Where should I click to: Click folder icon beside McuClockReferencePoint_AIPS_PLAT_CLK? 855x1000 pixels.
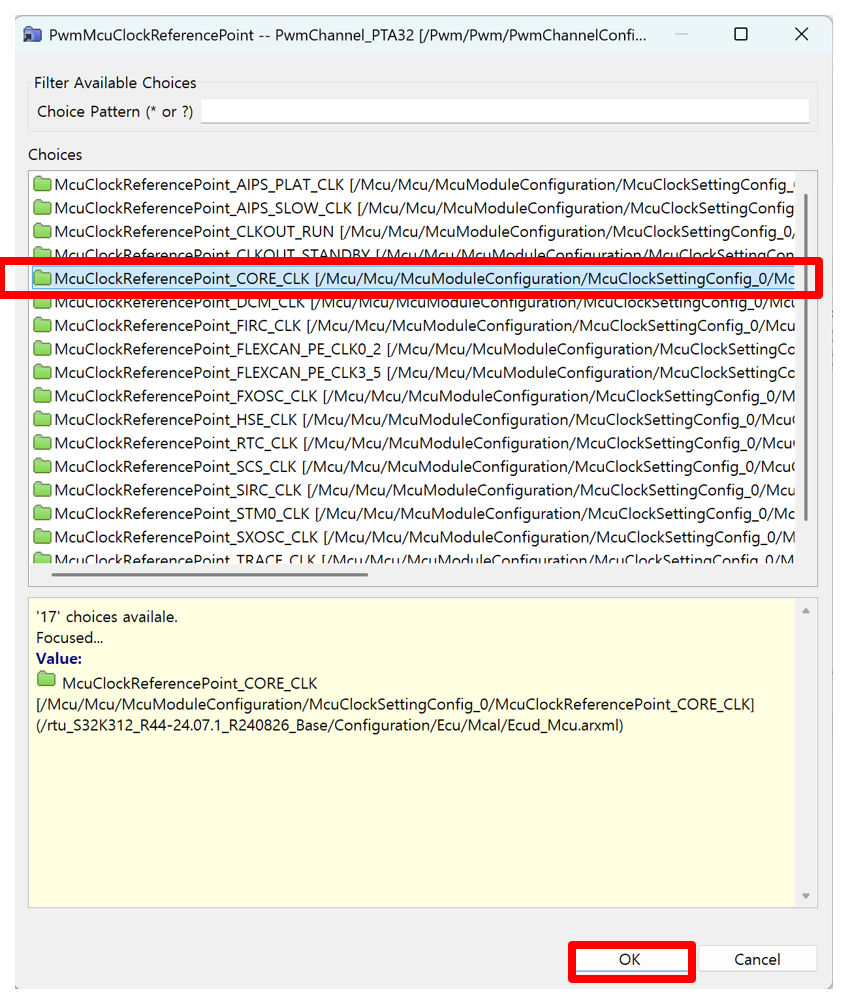pos(42,184)
